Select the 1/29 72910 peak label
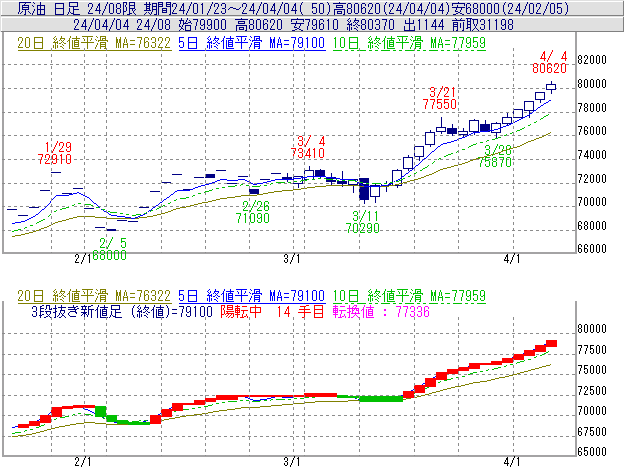Screen dimensions: 624x475 coord(55,153)
